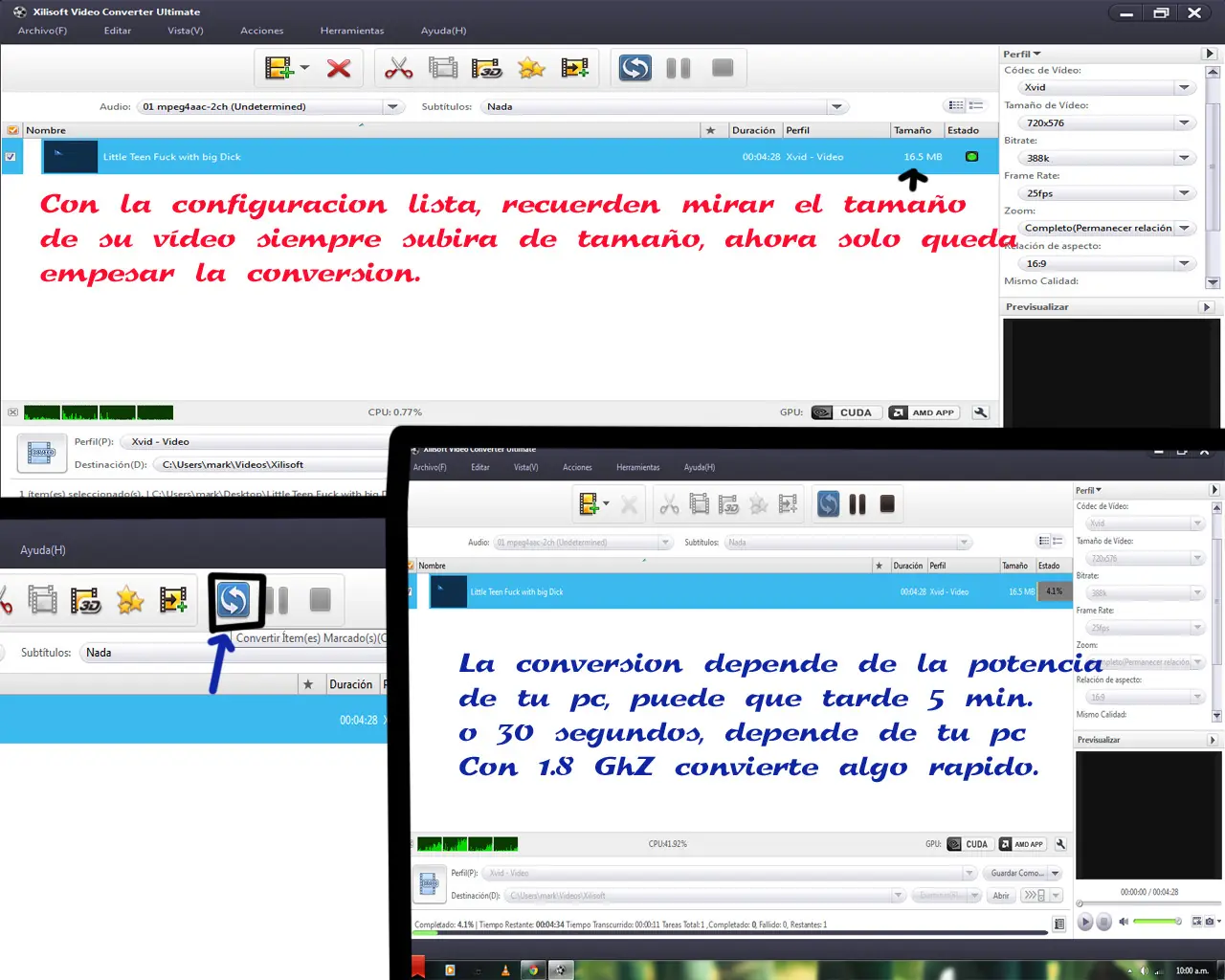Viewport: 1225px width, 980px height.
Task: Toggle AMD APP button in converting window
Action: click(1022, 844)
